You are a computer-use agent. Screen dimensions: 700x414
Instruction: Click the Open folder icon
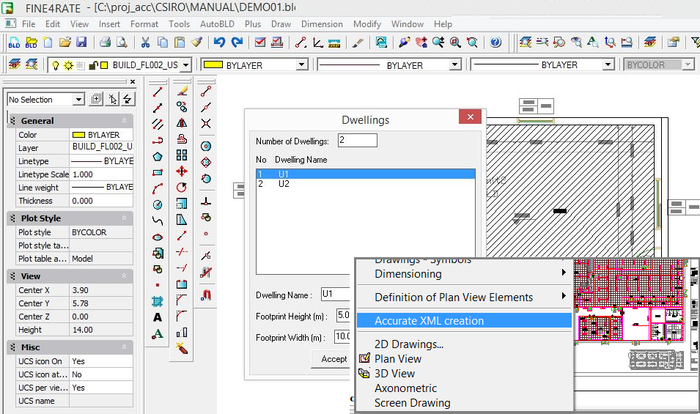[x=62, y=42]
